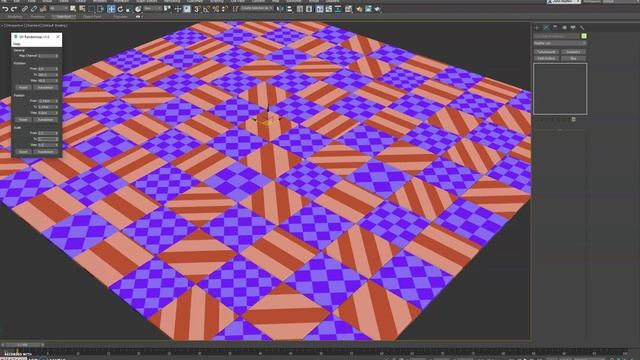This screenshot has width=640, height=360.
Task: Click the Map Channel spinner field
Action: [x=48, y=56]
